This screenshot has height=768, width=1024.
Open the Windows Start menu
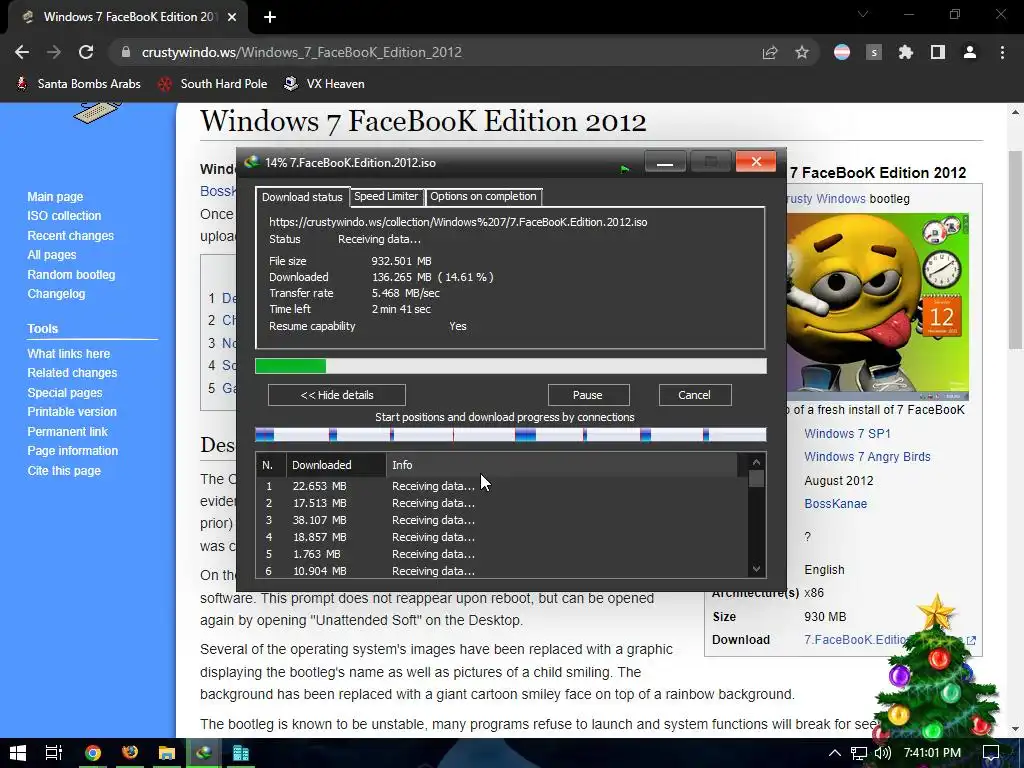[18, 753]
